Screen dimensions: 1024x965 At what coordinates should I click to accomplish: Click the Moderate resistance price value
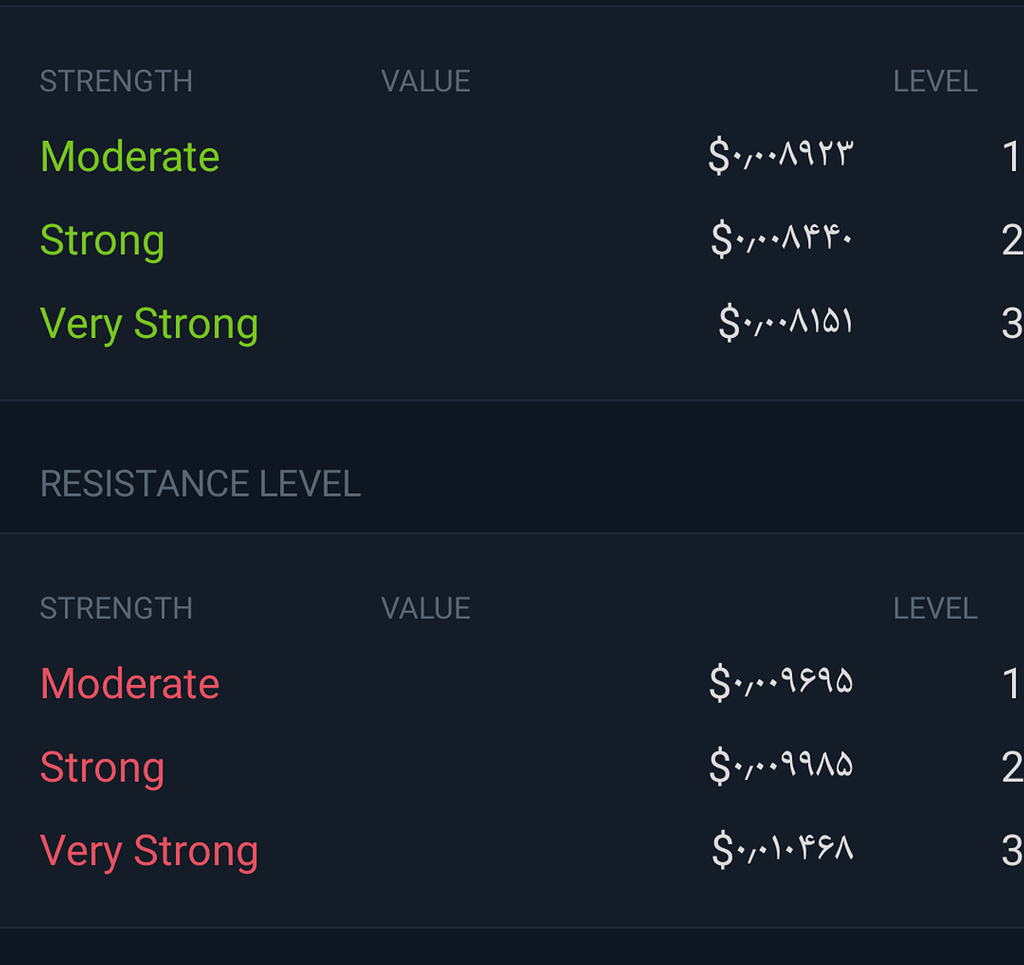coord(781,683)
